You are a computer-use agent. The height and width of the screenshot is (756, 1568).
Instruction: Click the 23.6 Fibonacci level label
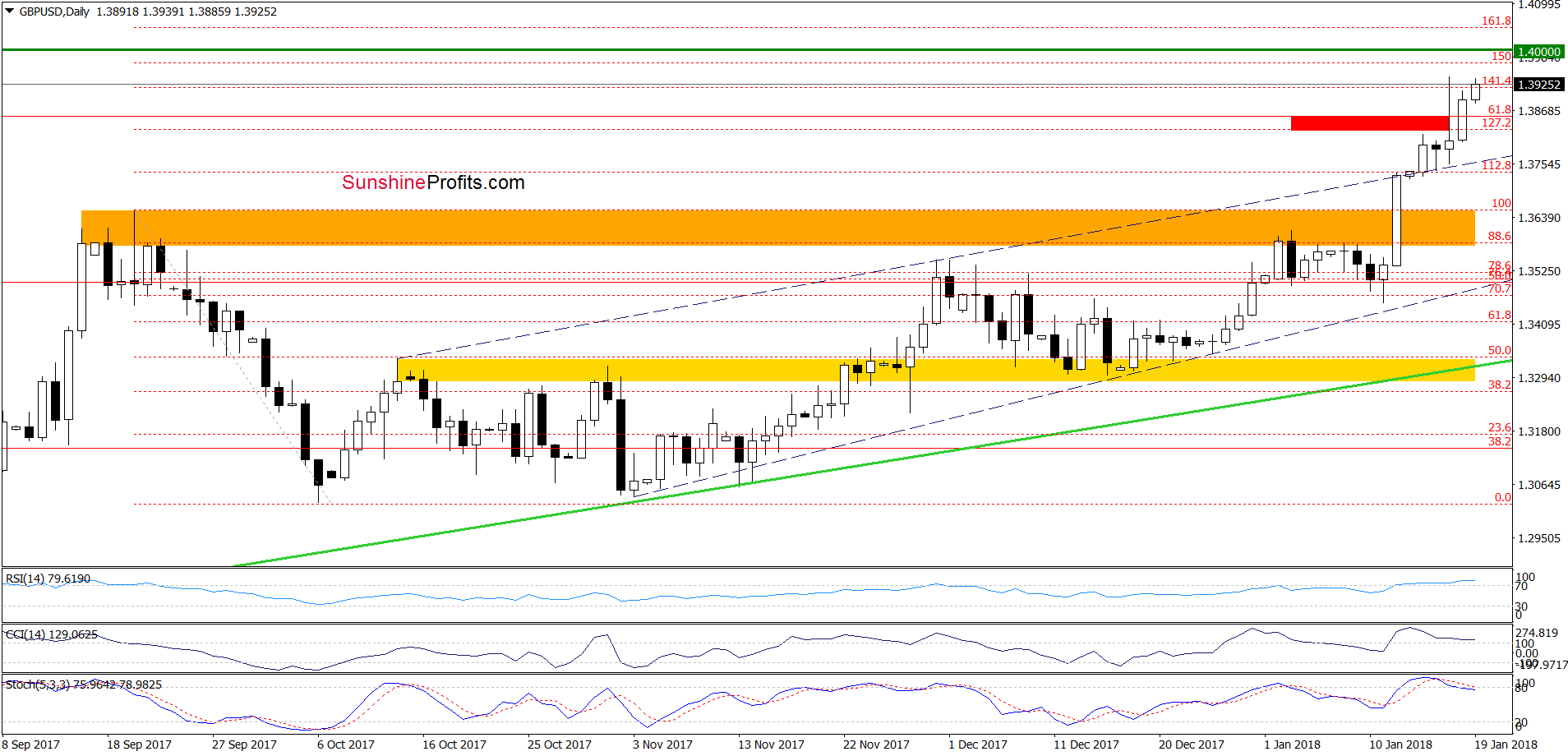pyautogui.click(x=1500, y=427)
